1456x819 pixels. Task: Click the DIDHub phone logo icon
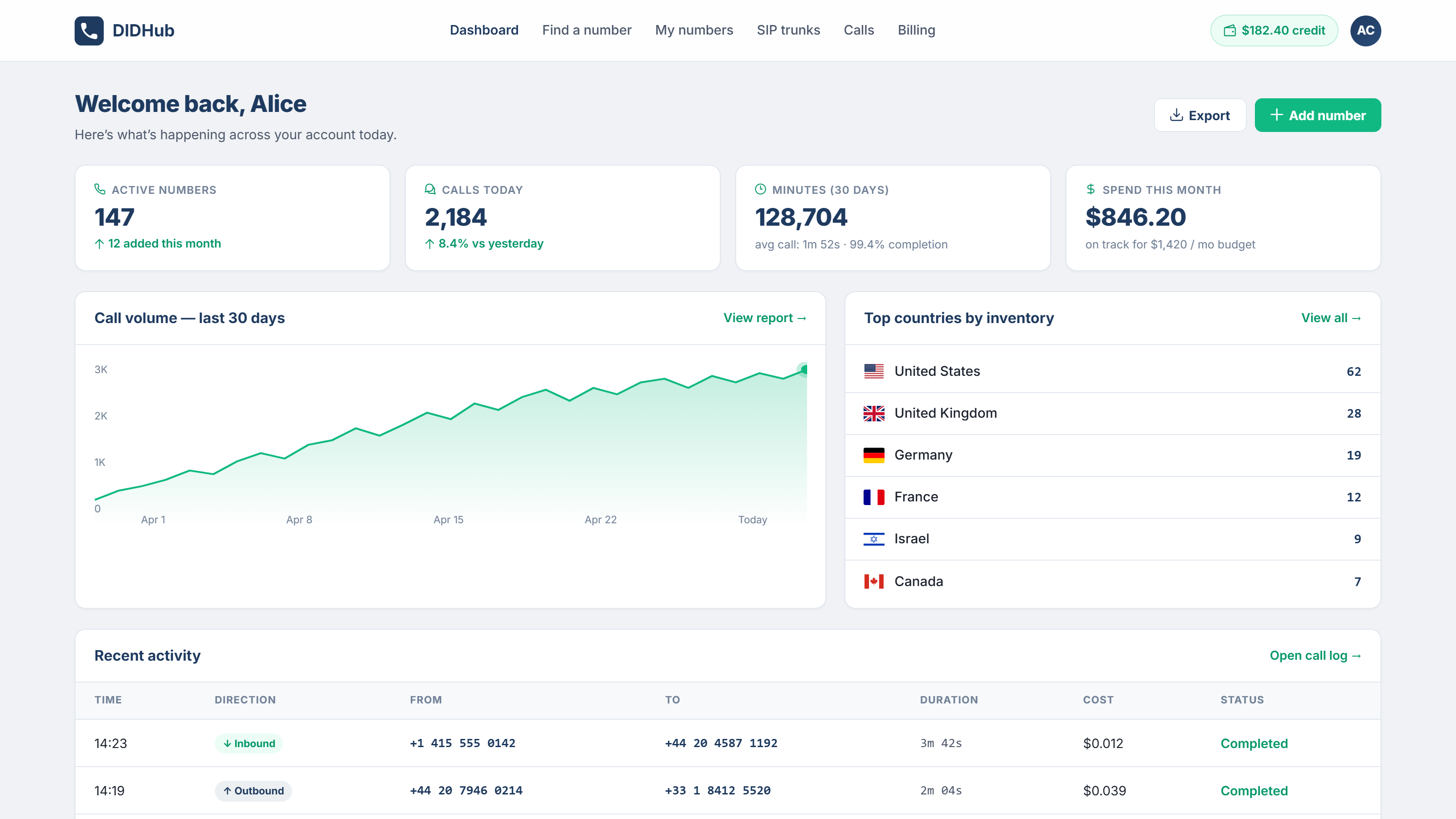(x=89, y=30)
